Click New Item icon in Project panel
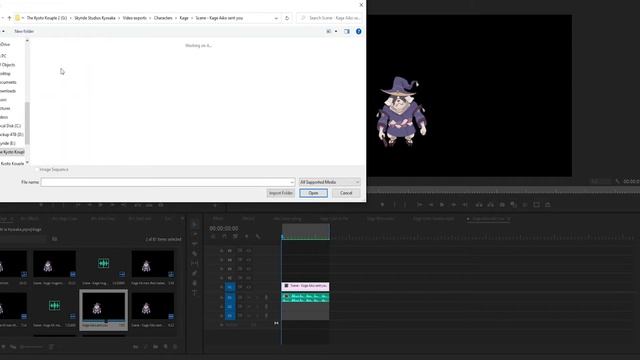 [x=165, y=347]
